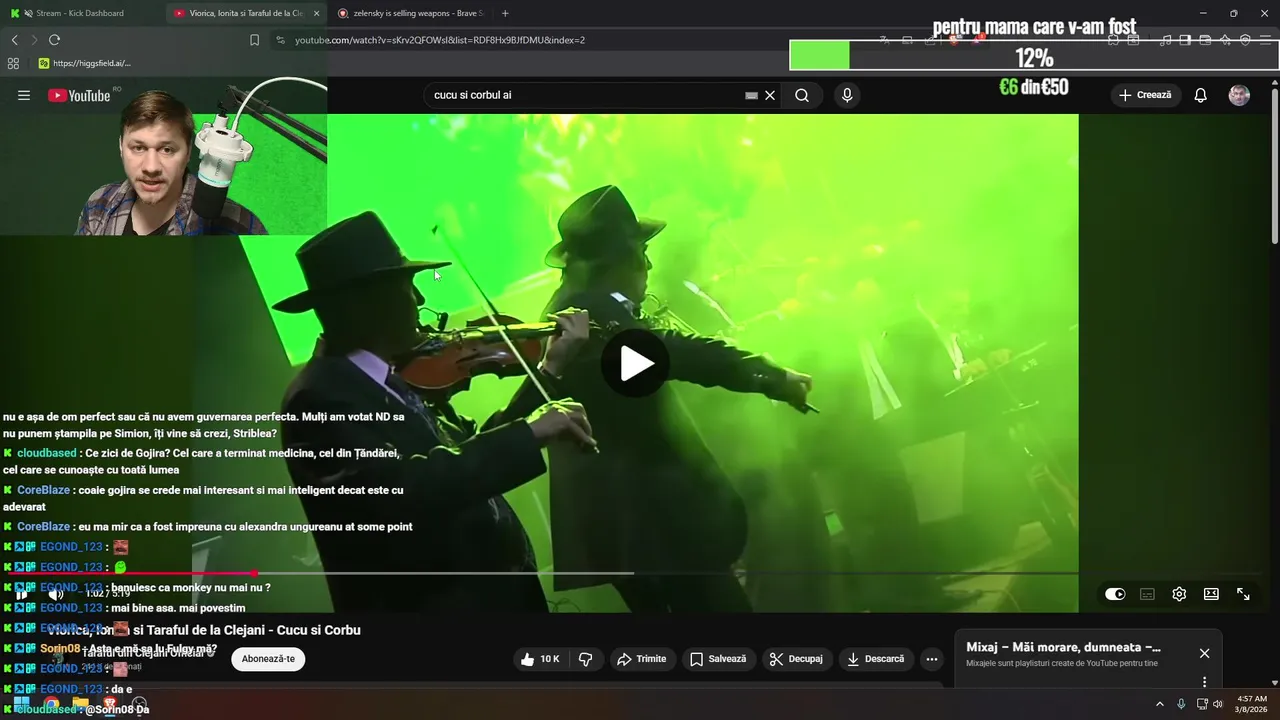Open Mixaj panel vertical three-dot options

pos(1204,682)
